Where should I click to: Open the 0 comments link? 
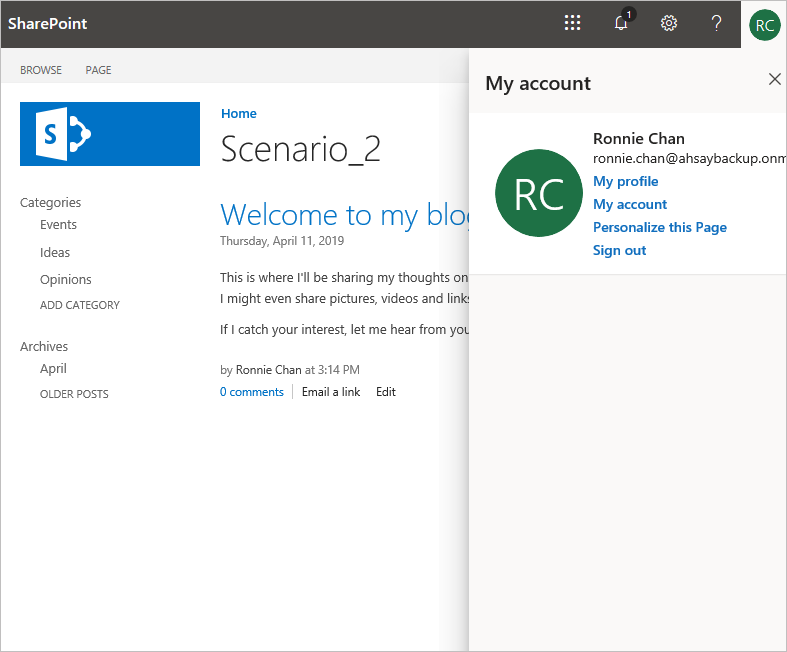point(252,392)
